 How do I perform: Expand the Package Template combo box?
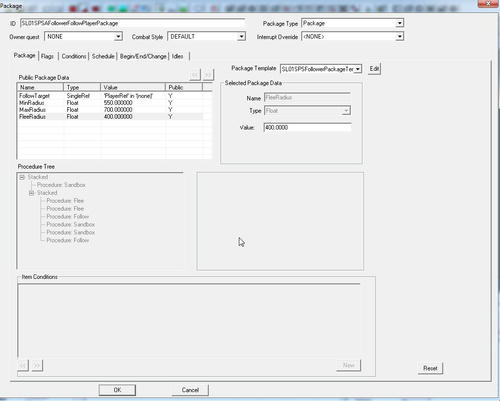click(358, 69)
